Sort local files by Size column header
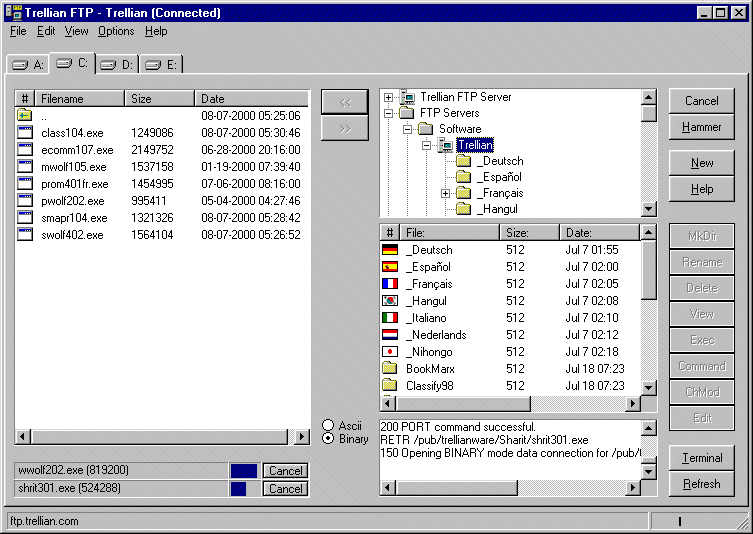The height and width of the screenshot is (534, 753). [x=159, y=99]
